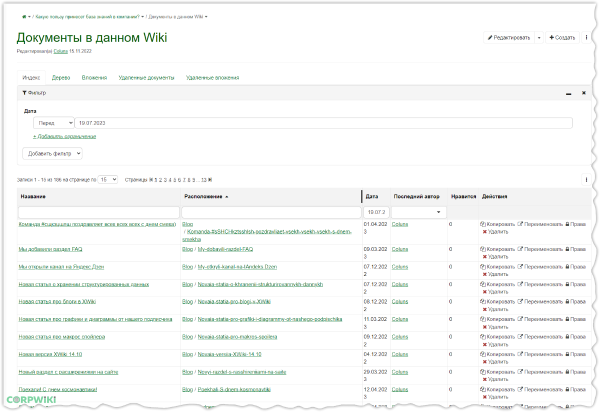Screen dimensions: 600x412
Task: Open rights for 'Мы добавили раздел FAQ'
Action: pos(576,249)
